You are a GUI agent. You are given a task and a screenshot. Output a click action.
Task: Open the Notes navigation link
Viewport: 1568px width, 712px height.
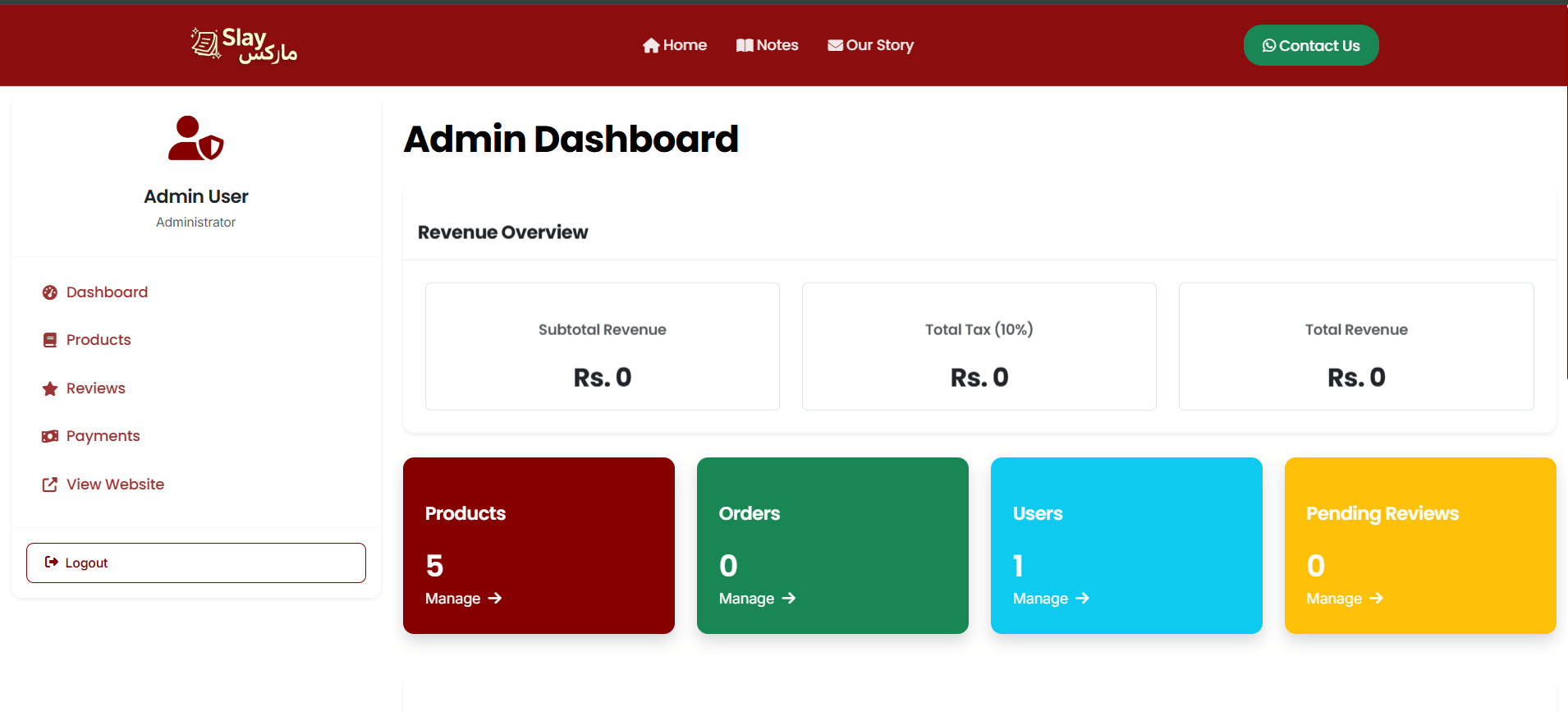(768, 45)
